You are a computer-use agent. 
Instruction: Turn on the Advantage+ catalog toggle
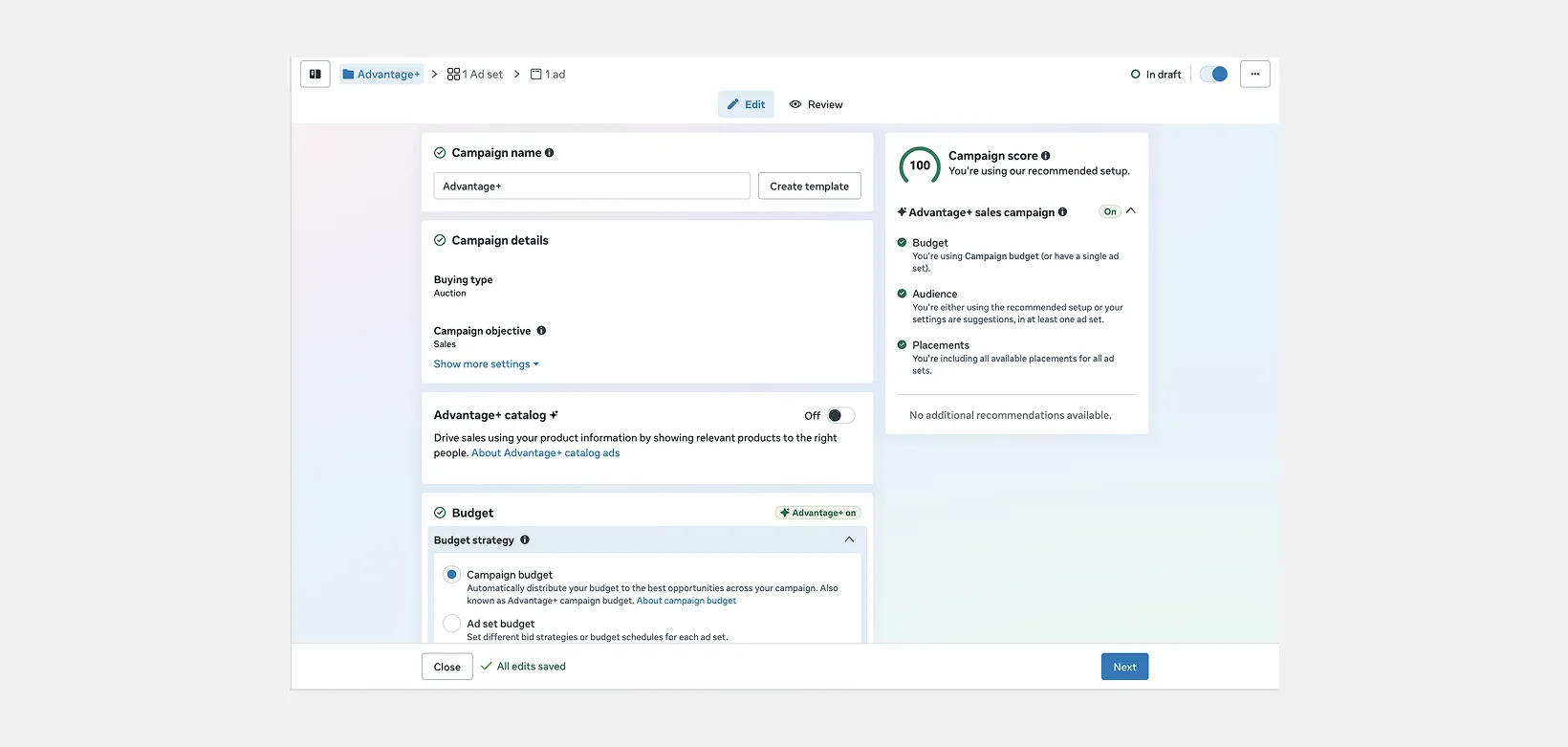click(x=840, y=415)
